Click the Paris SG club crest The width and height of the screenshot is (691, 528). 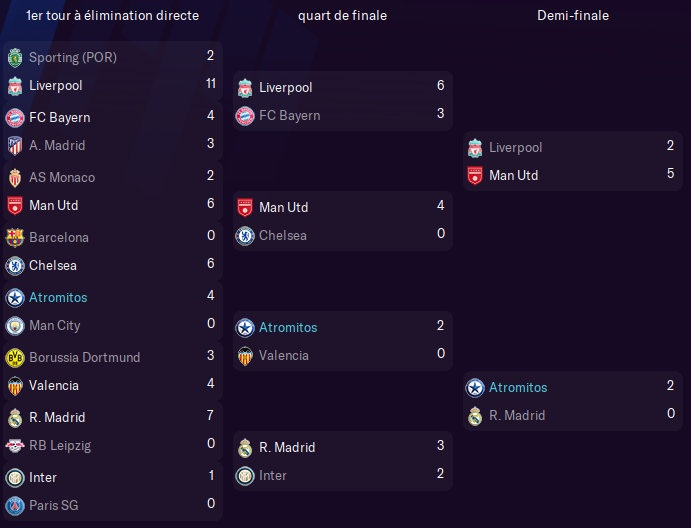15,506
